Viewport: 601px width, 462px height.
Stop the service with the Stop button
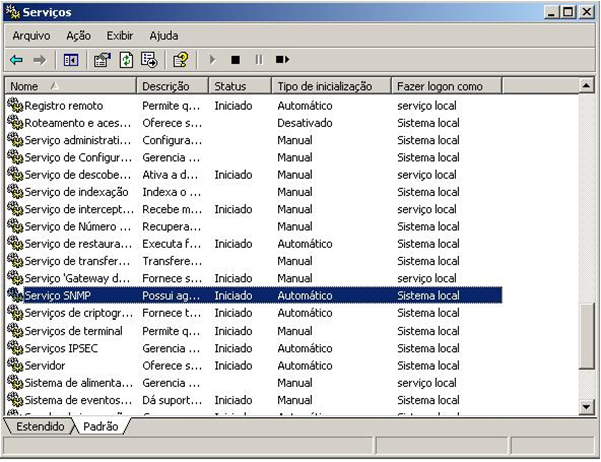[235, 60]
